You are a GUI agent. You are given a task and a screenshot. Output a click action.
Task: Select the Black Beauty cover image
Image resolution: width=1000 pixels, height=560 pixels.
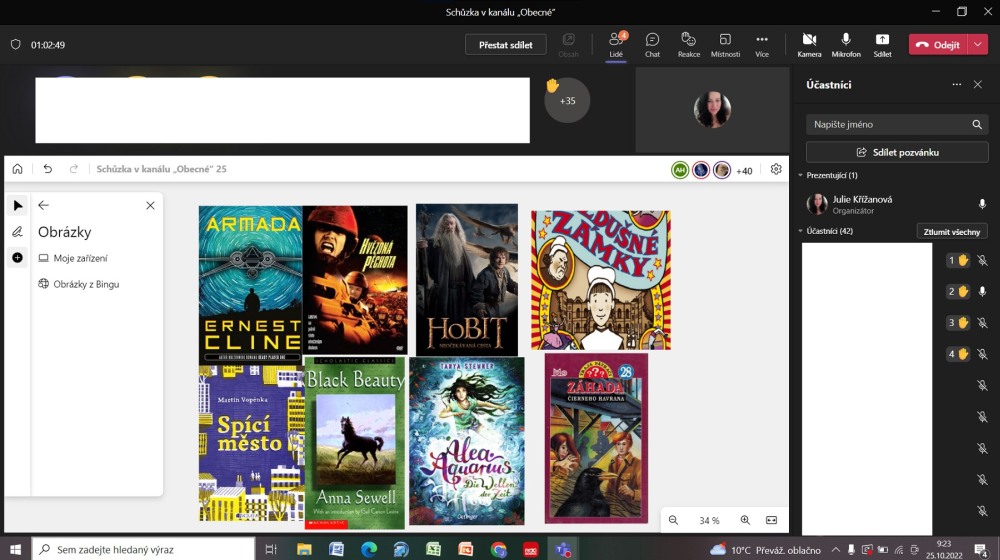pyautogui.click(x=355, y=443)
